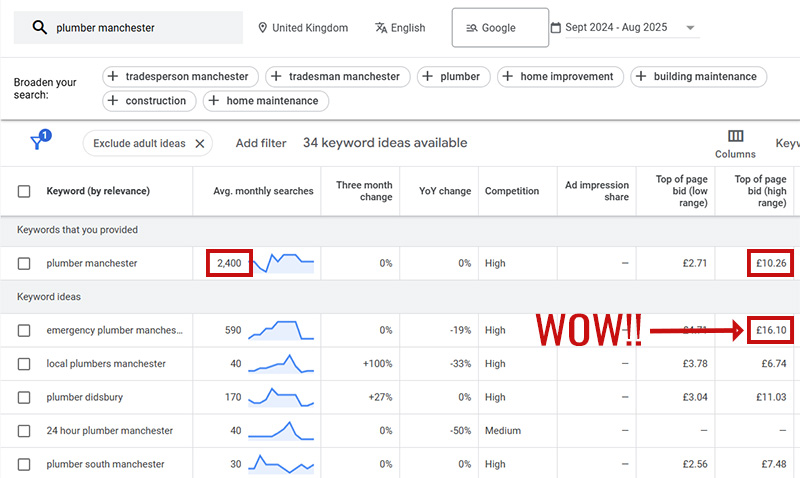800x478 pixels.
Task: Tick emergency plumber manchester checkbox
Action: pyautogui.click(x=24, y=331)
